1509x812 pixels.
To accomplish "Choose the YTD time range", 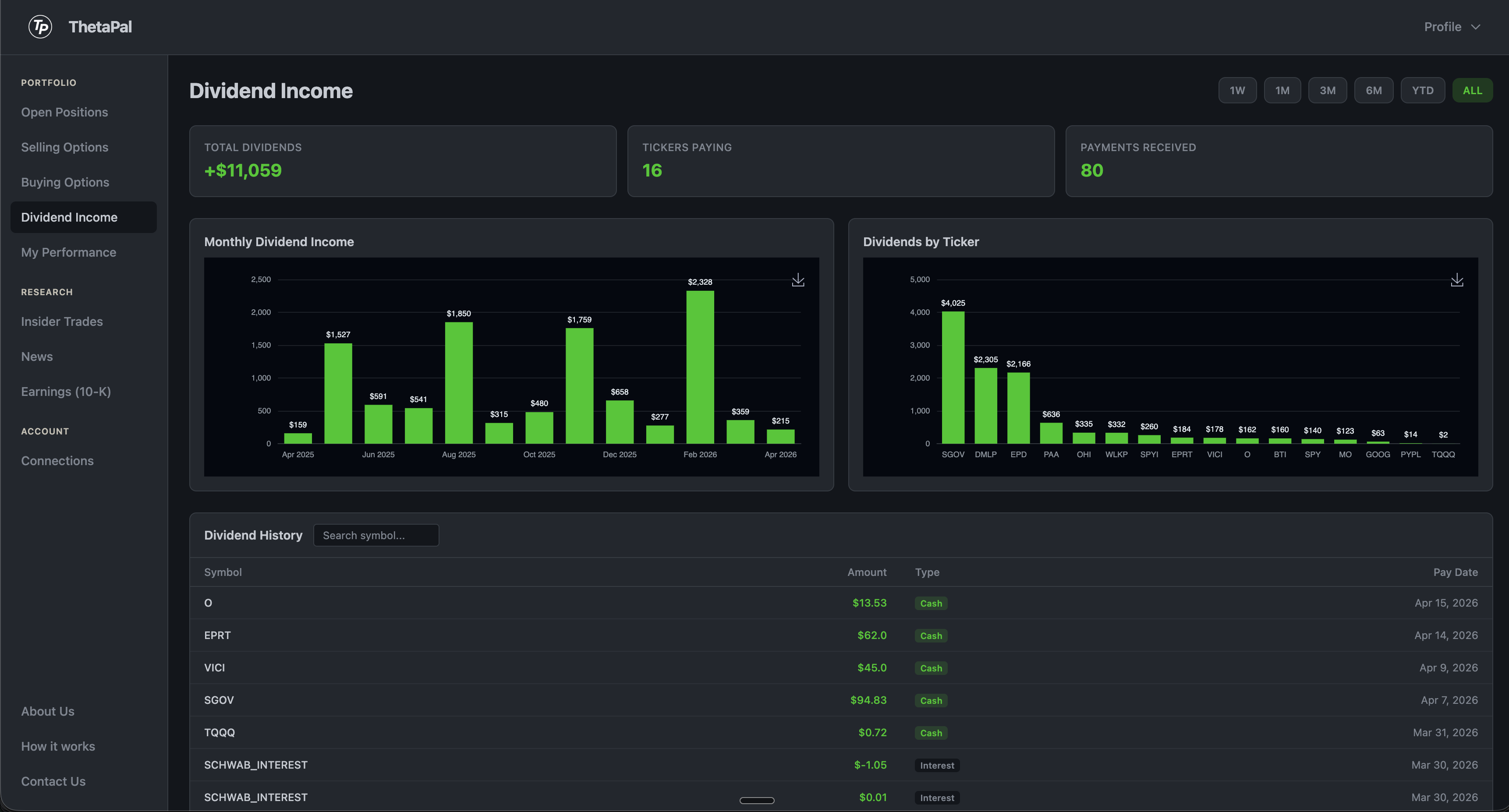I will (1422, 90).
